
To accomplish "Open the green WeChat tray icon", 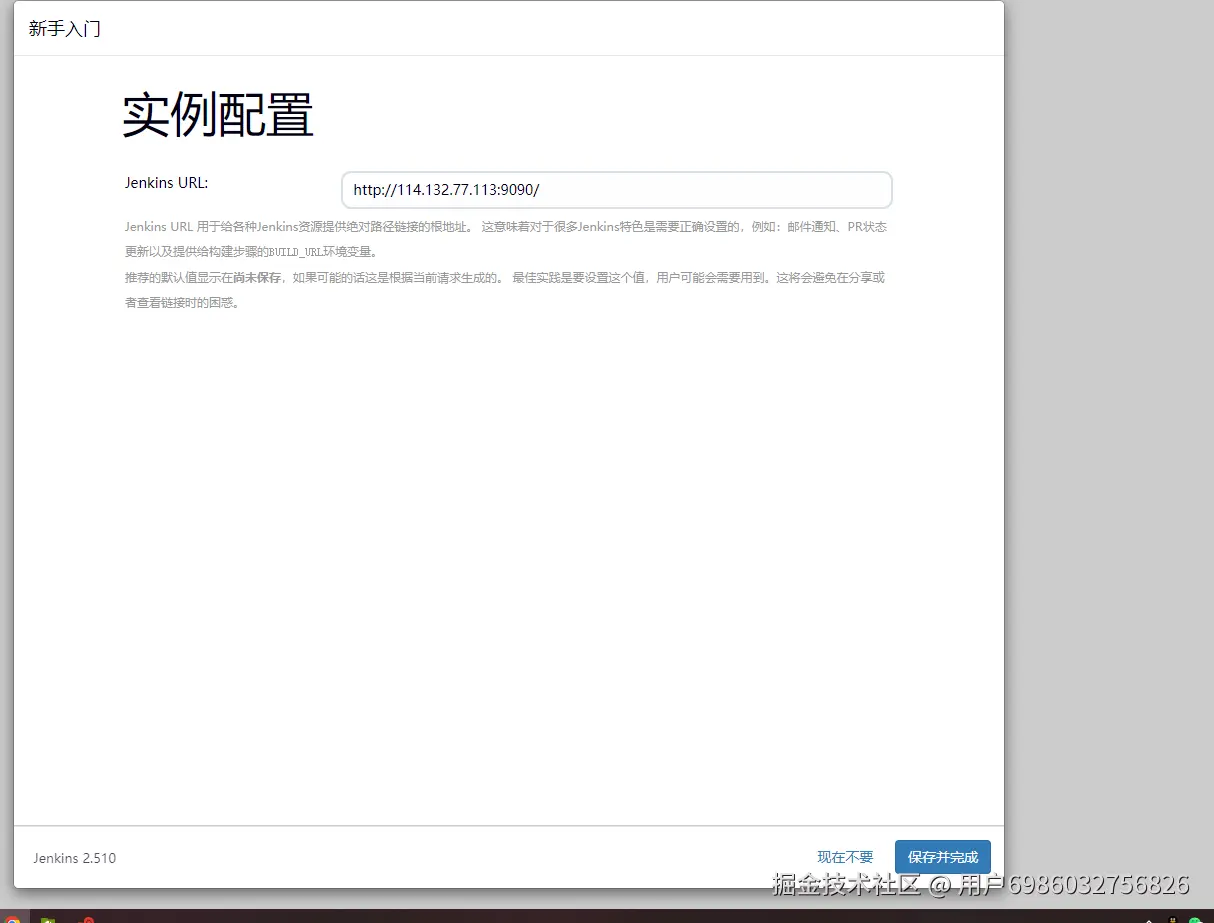I will [x=1194, y=918].
